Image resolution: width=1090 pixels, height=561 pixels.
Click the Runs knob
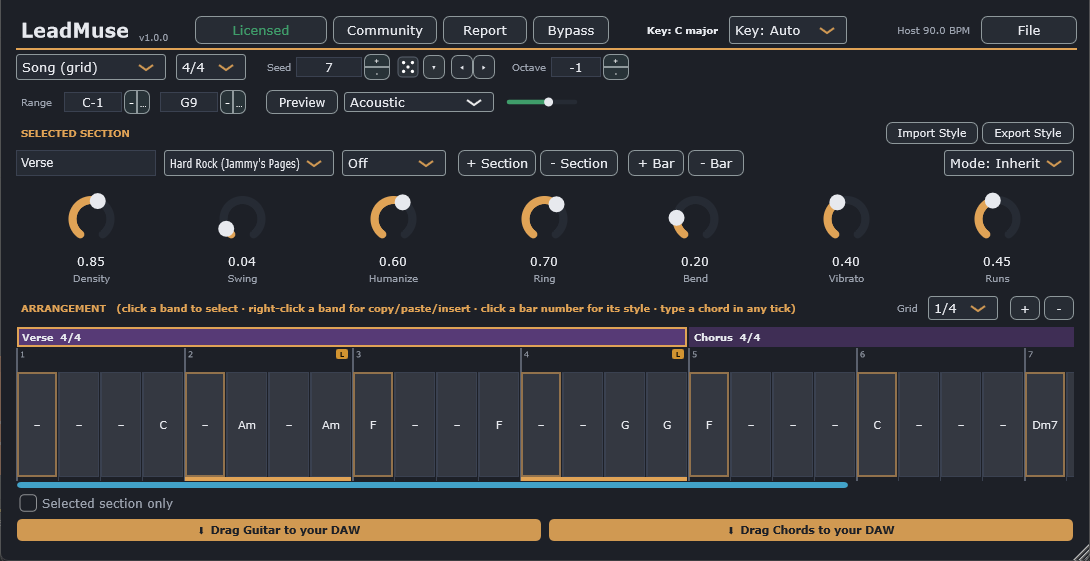click(997, 218)
